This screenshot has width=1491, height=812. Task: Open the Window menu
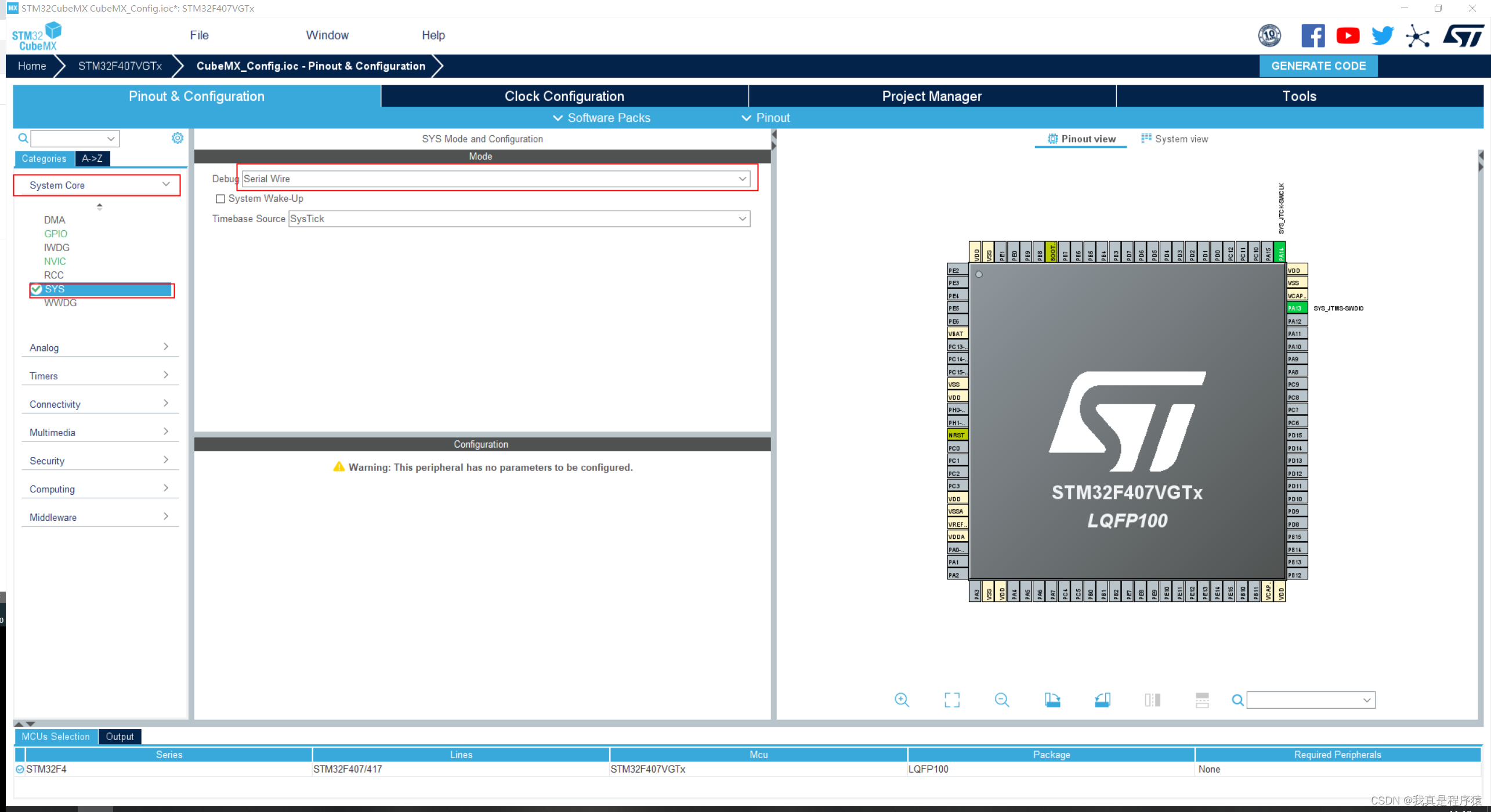pyautogui.click(x=327, y=35)
